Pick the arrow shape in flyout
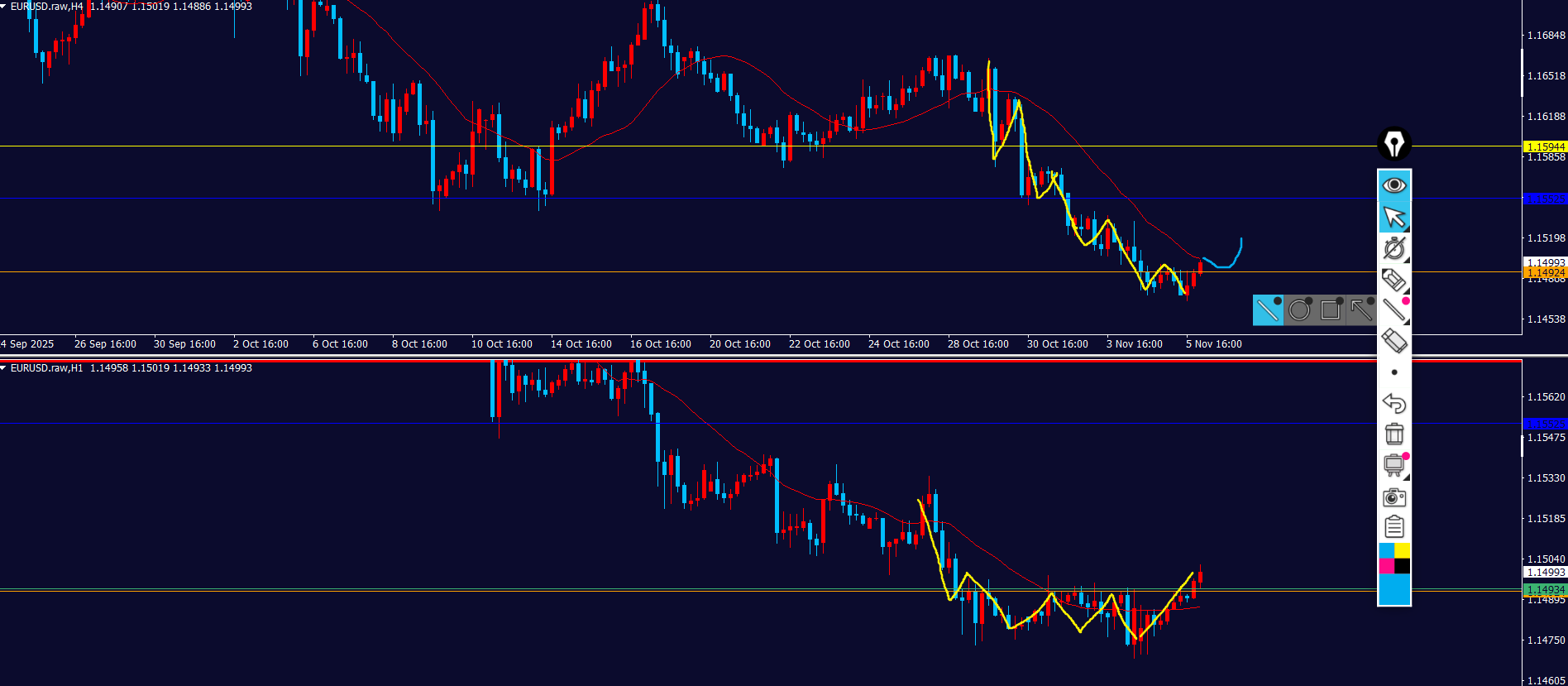 (x=1361, y=310)
